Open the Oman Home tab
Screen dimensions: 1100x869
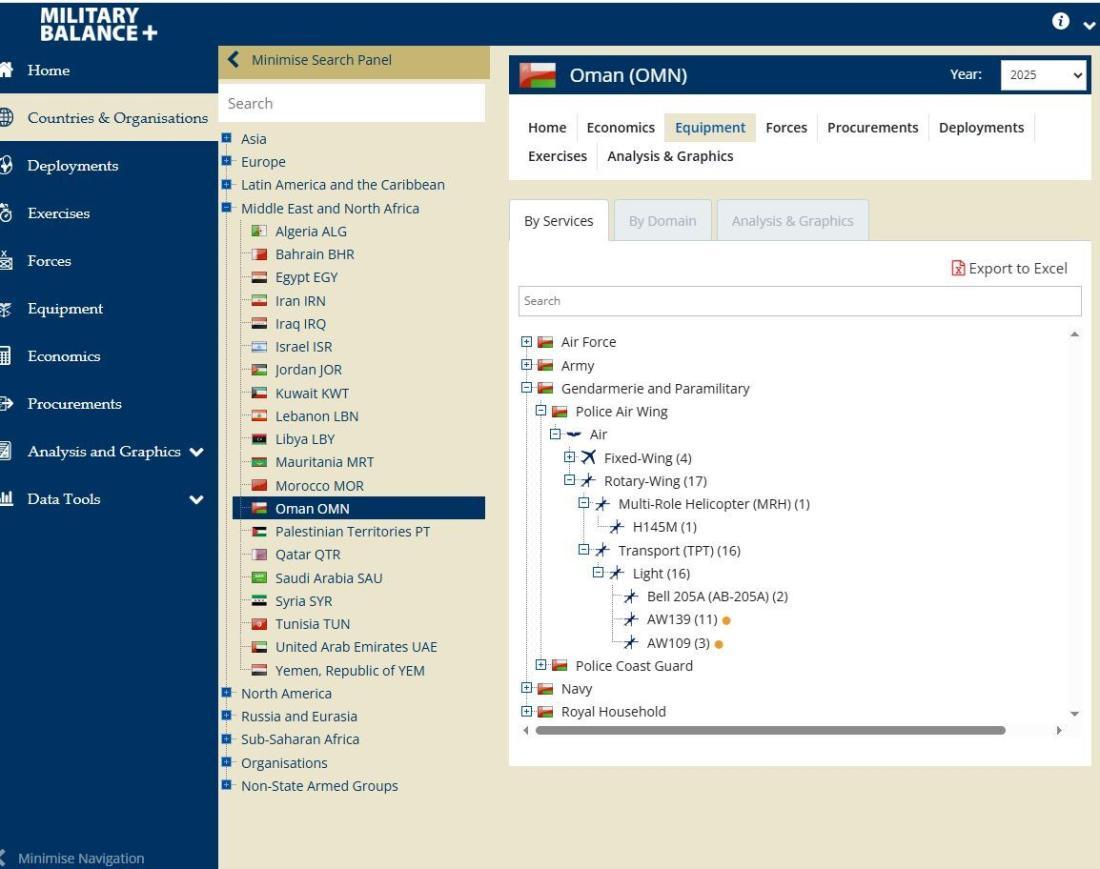pos(547,128)
